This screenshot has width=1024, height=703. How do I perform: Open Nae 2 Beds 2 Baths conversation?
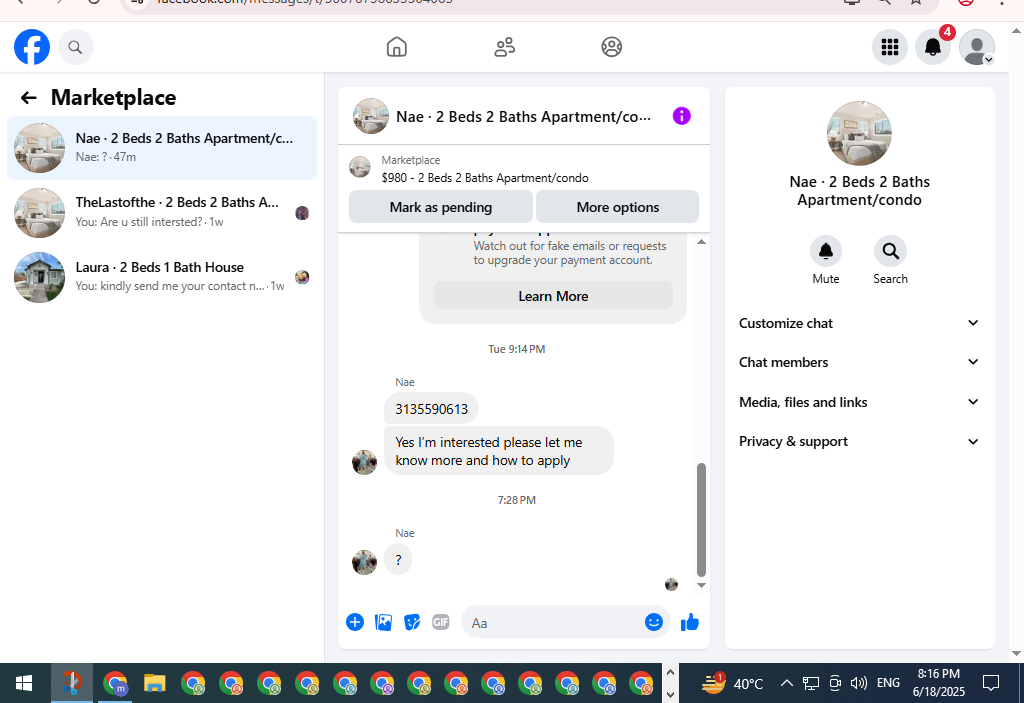tap(162, 148)
